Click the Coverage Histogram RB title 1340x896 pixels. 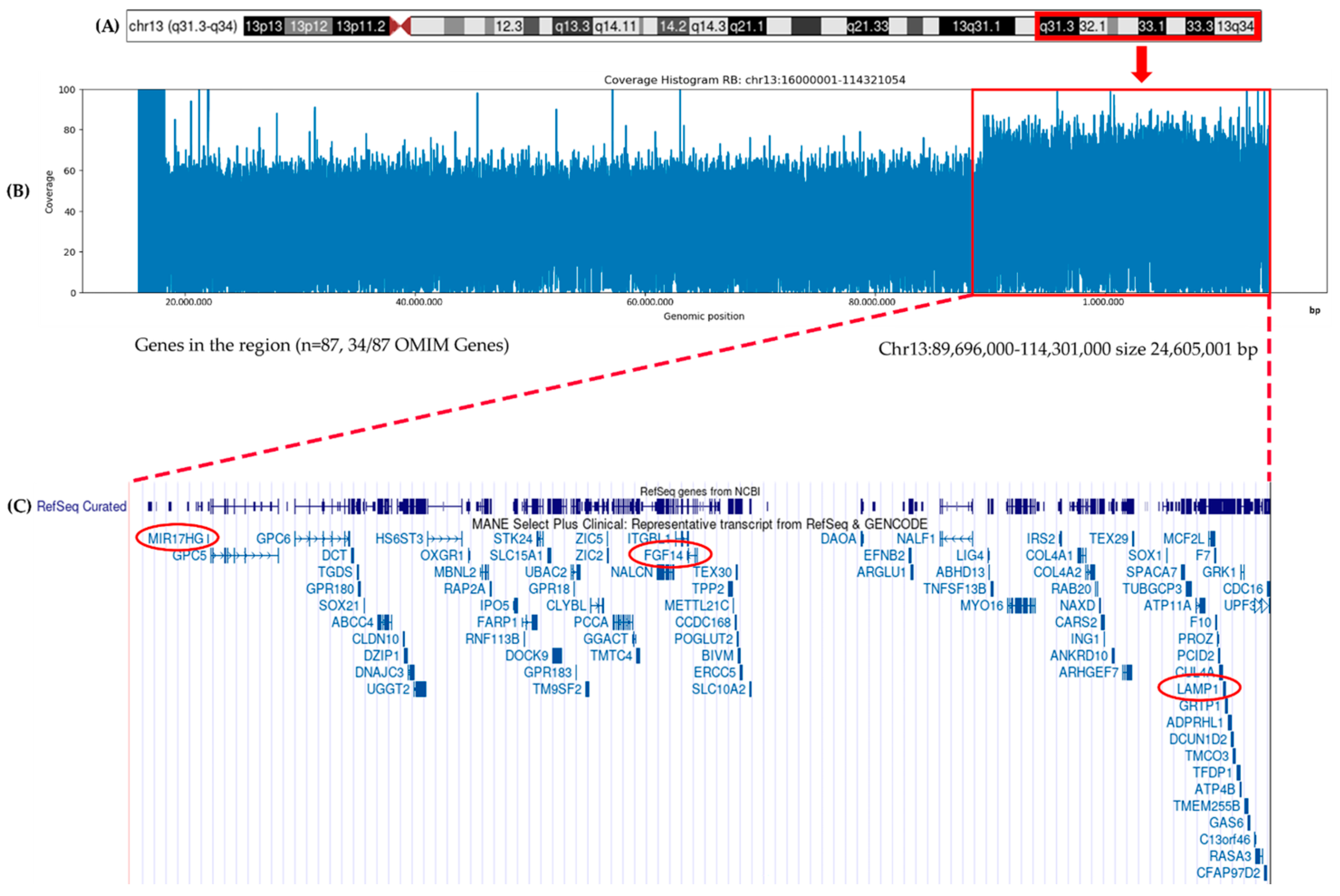point(754,80)
